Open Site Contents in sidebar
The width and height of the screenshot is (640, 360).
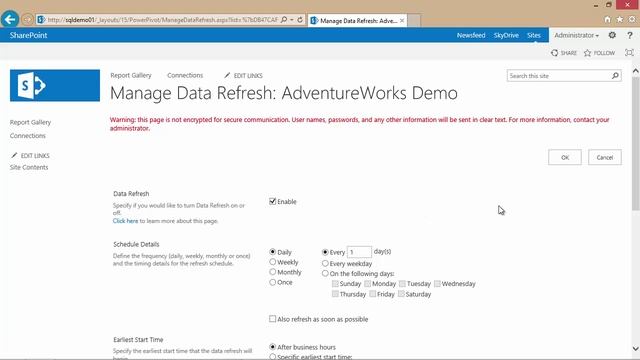click(x=29, y=167)
